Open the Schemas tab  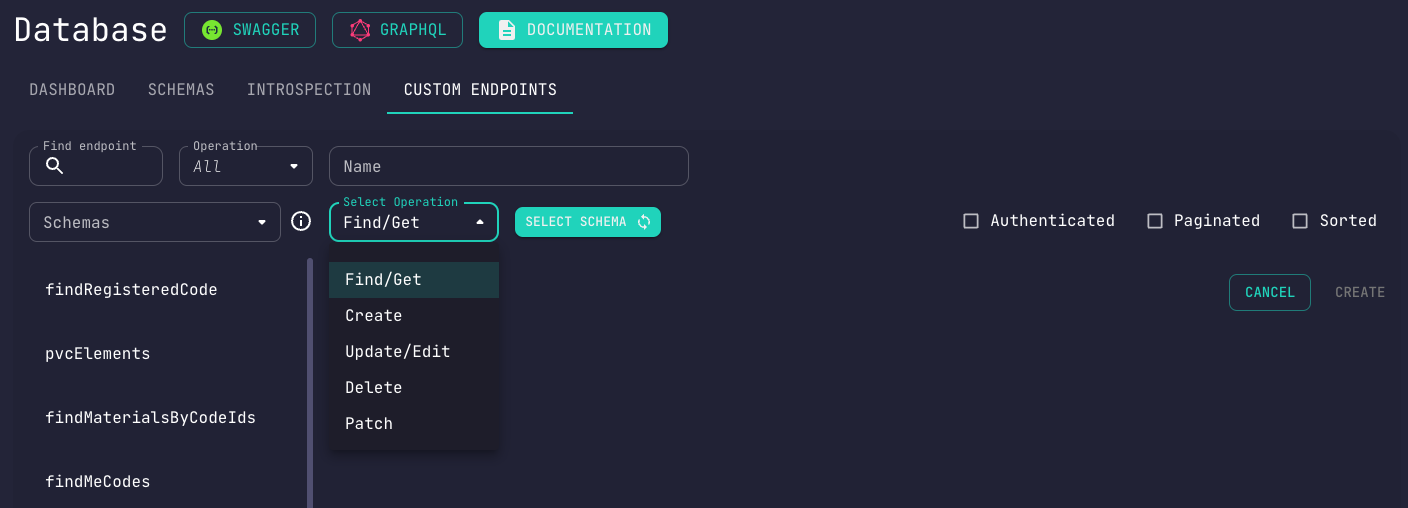point(181,90)
